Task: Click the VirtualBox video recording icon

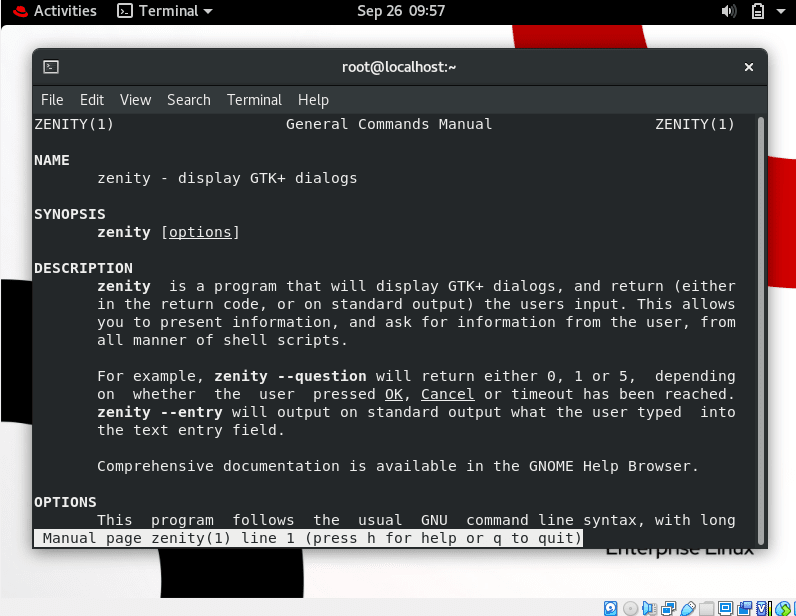Action: (745, 608)
